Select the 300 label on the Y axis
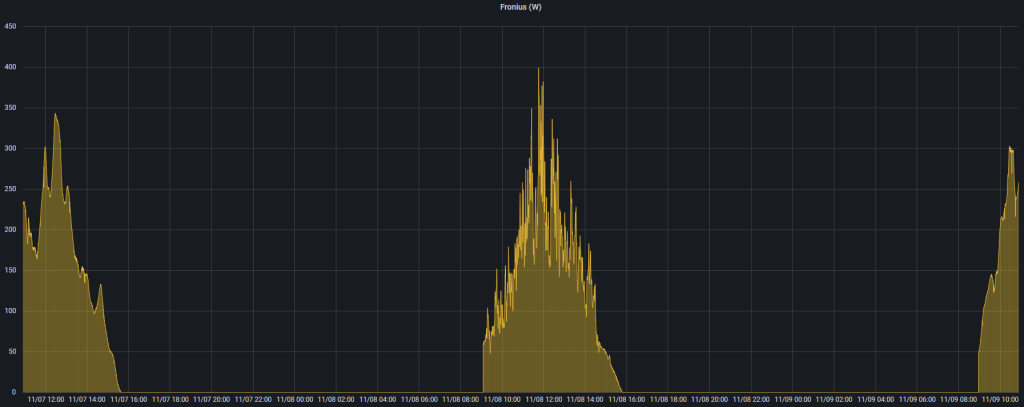The height and width of the screenshot is (407, 1024). [x=10, y=149]
